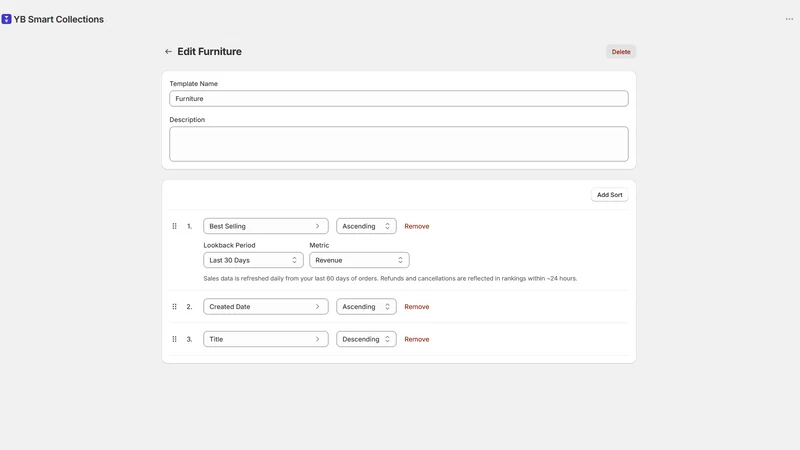
Task: Go back using the arrow beside Edit Furniture
Action: tap(168, 52)
